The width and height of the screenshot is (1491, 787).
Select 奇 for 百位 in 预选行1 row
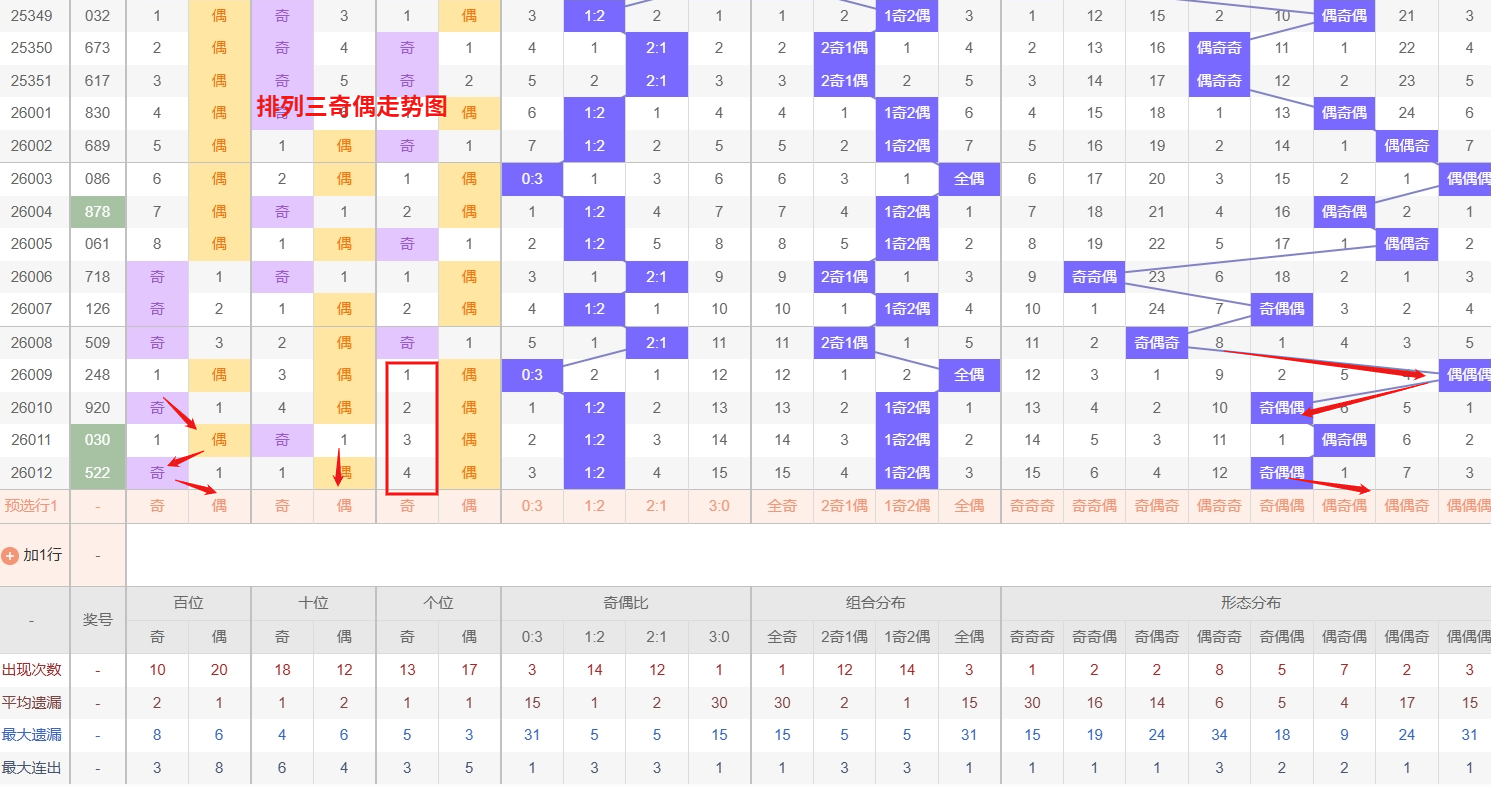point(157,506)
